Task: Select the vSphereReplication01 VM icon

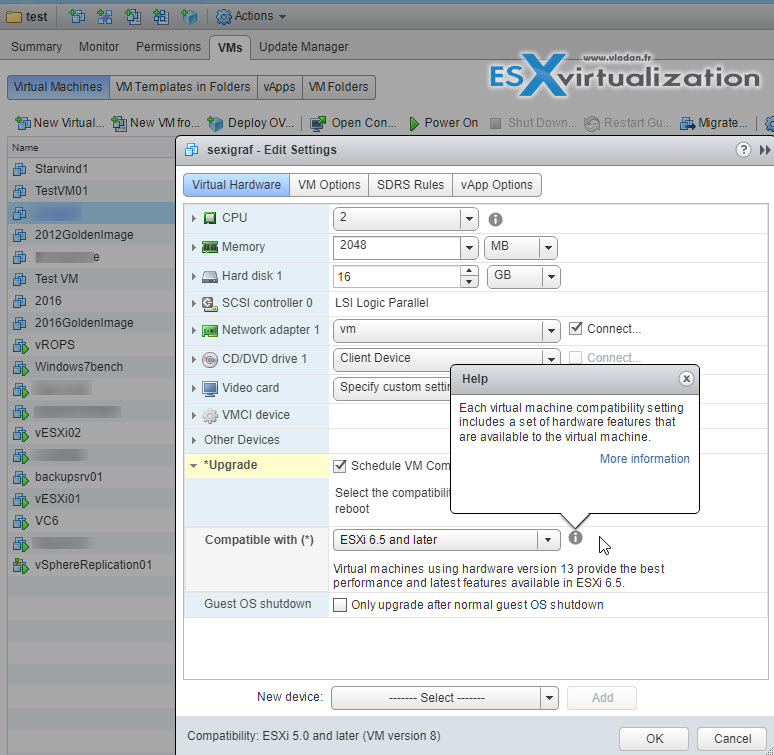Action: click(20, 566)
